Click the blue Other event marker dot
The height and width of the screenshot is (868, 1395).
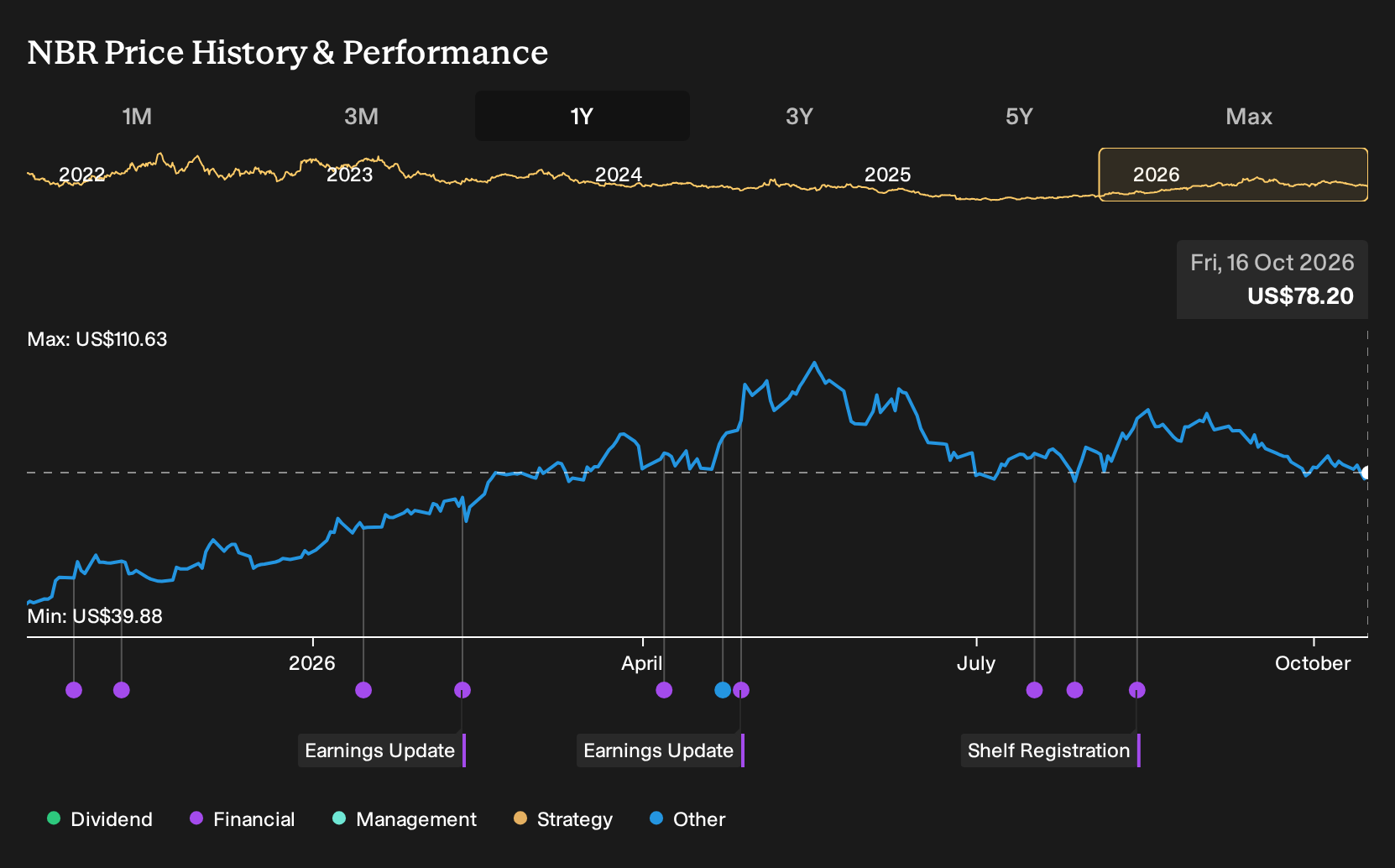pos(723,690)
